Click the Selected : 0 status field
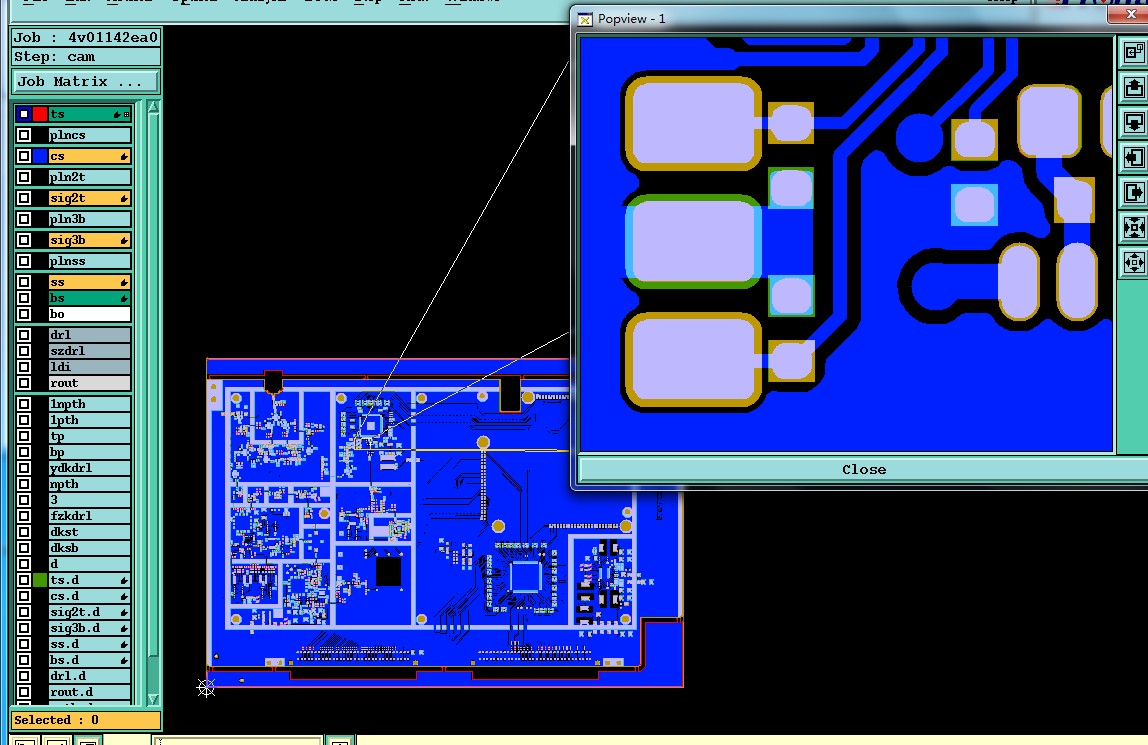 86,720
